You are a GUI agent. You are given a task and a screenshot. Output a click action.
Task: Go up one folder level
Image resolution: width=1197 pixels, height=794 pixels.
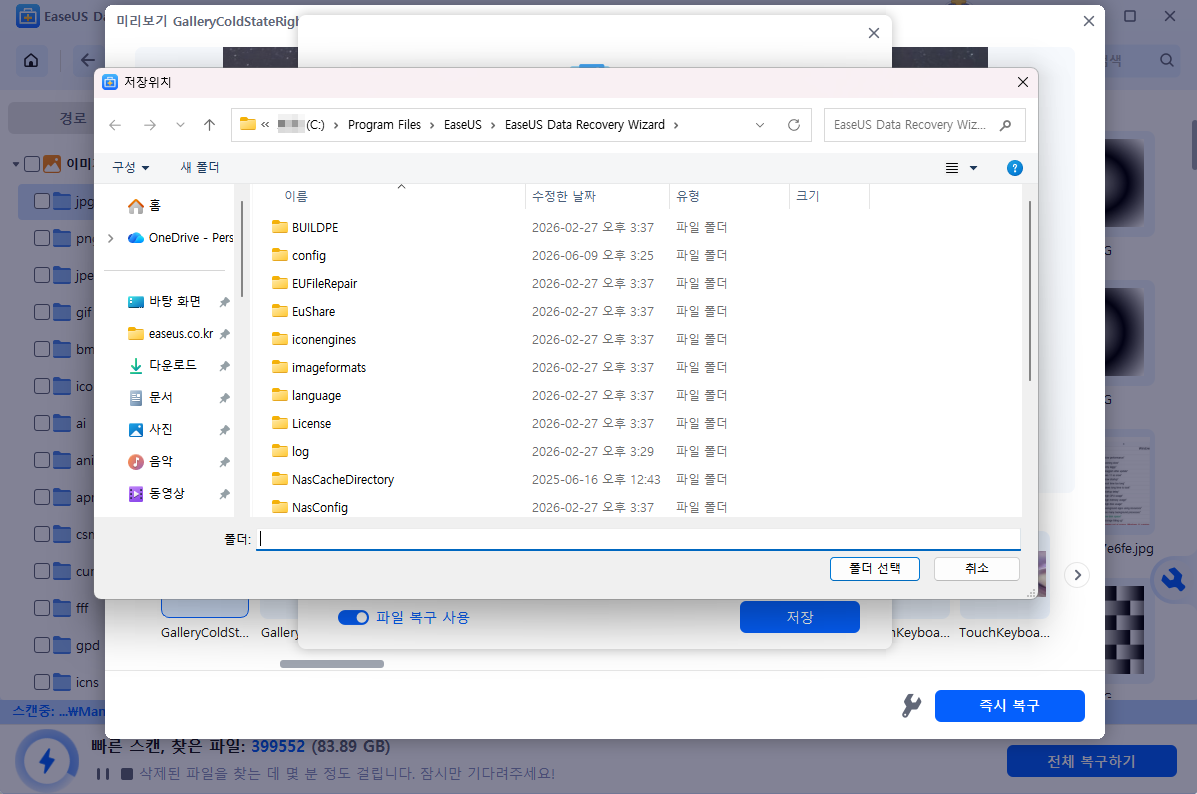[209, 125]
